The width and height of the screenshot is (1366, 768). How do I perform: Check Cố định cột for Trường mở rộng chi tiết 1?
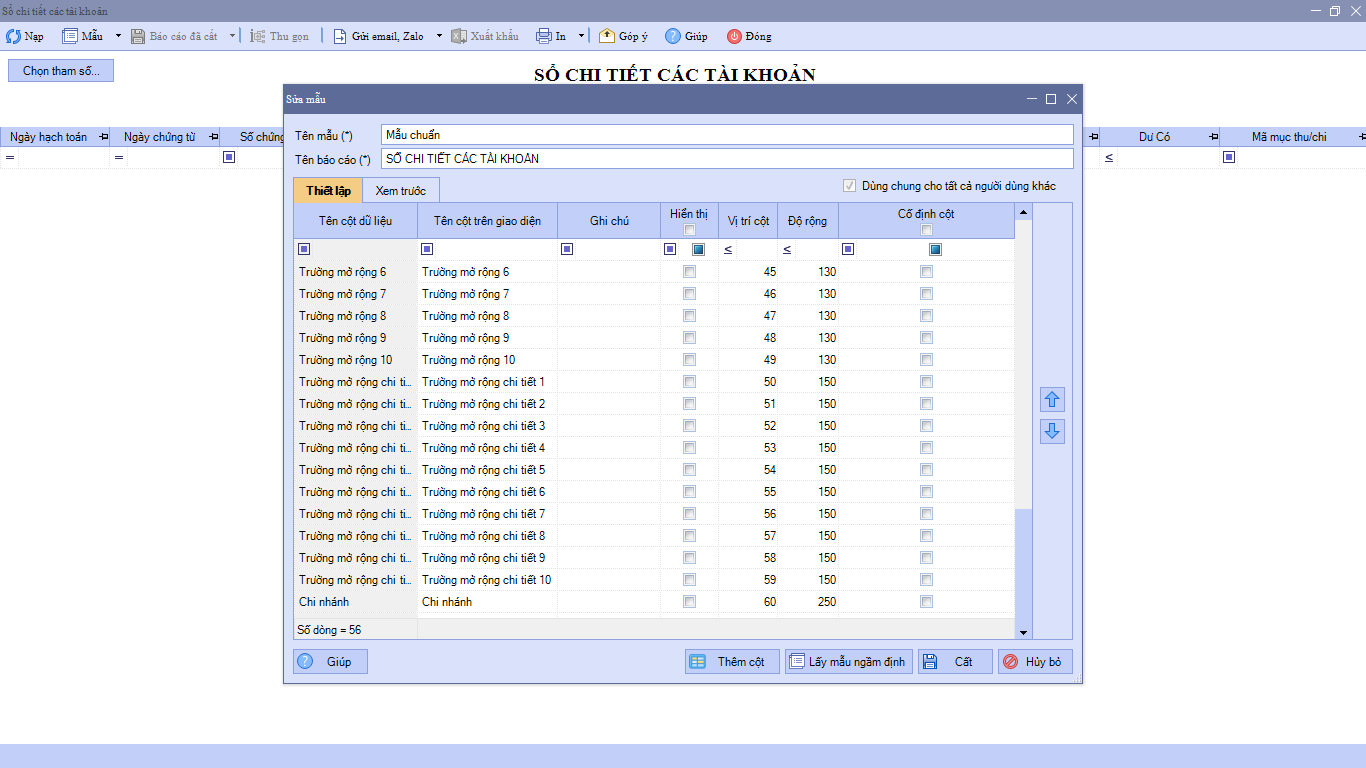pos(926,382)
